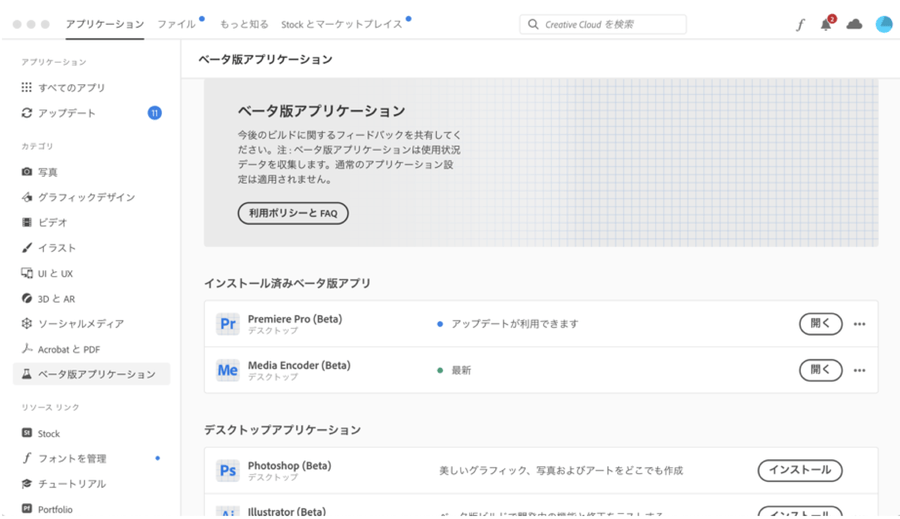Click the ベータ版アプリケーション flask icon in the sidebar
Screen dimensions: 900x519
(26, 374)
